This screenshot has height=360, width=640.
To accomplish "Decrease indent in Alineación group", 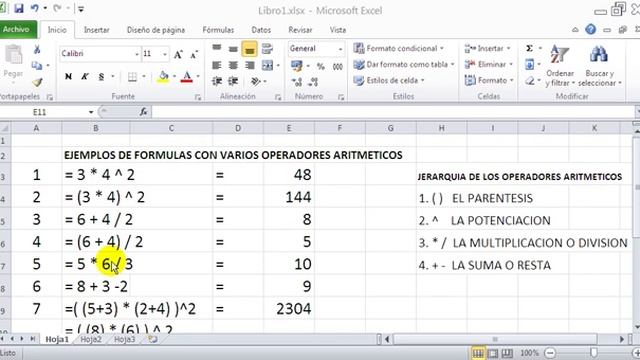I will click(217, 82).
